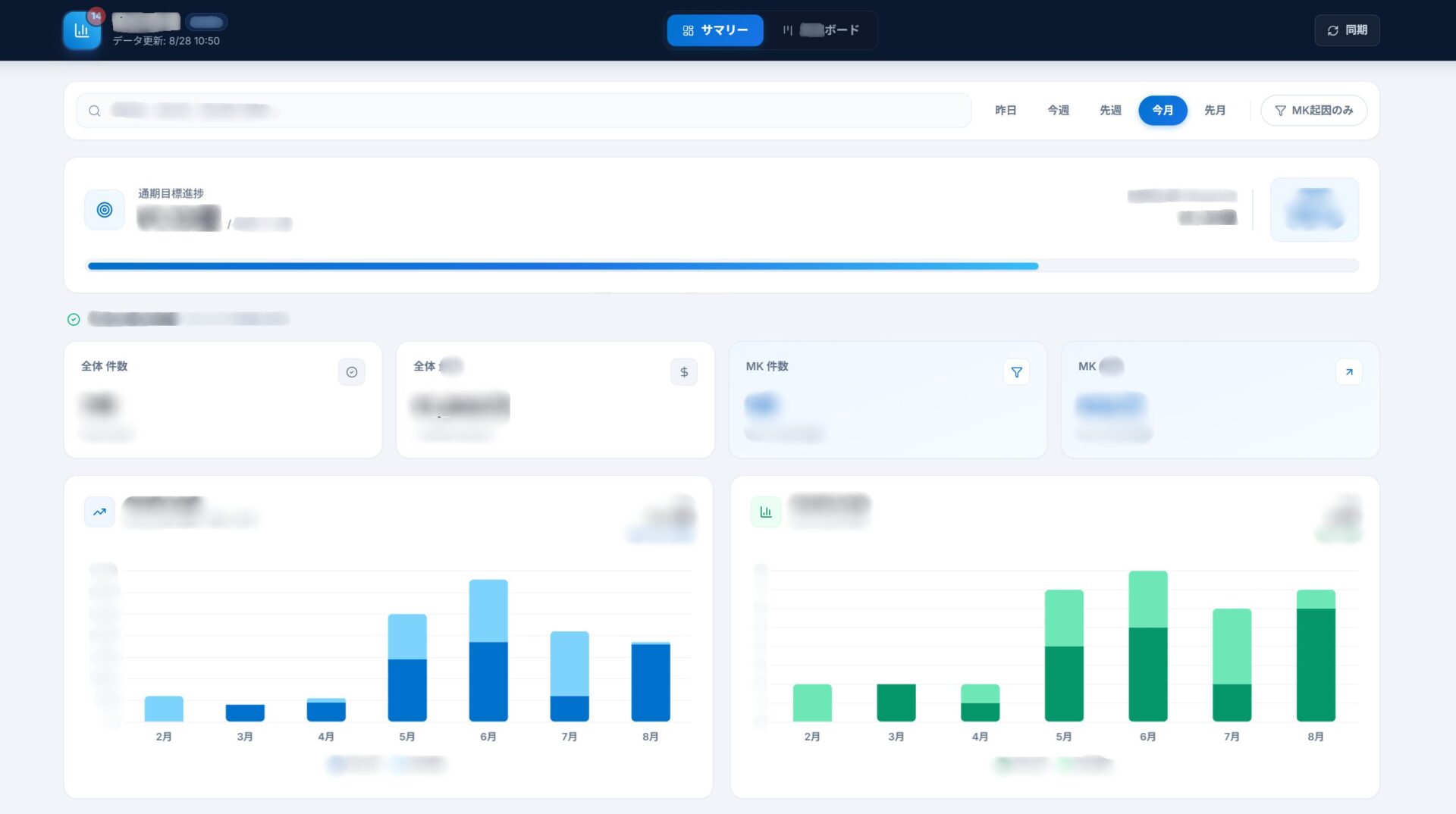Click the bar chart icon on the green chart card

click(x=766, y=512)
